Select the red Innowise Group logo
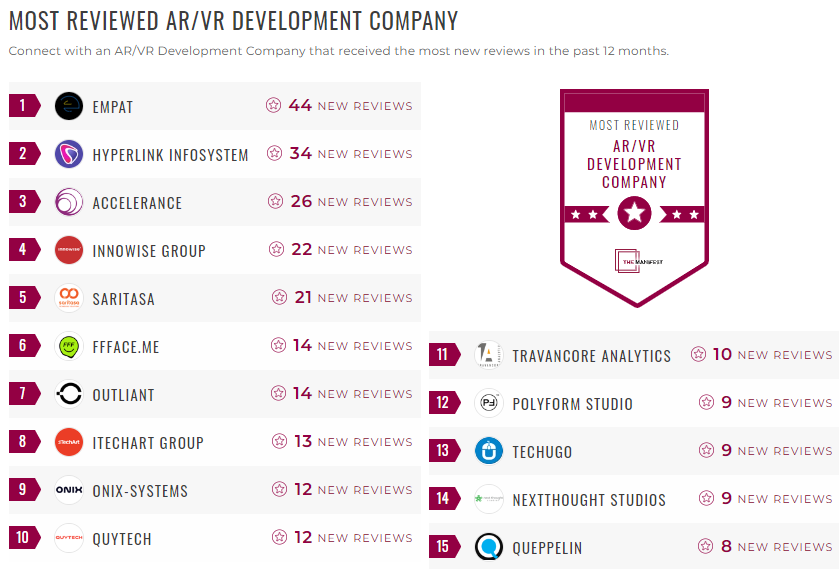839x569 pixels. coord(69,250)
